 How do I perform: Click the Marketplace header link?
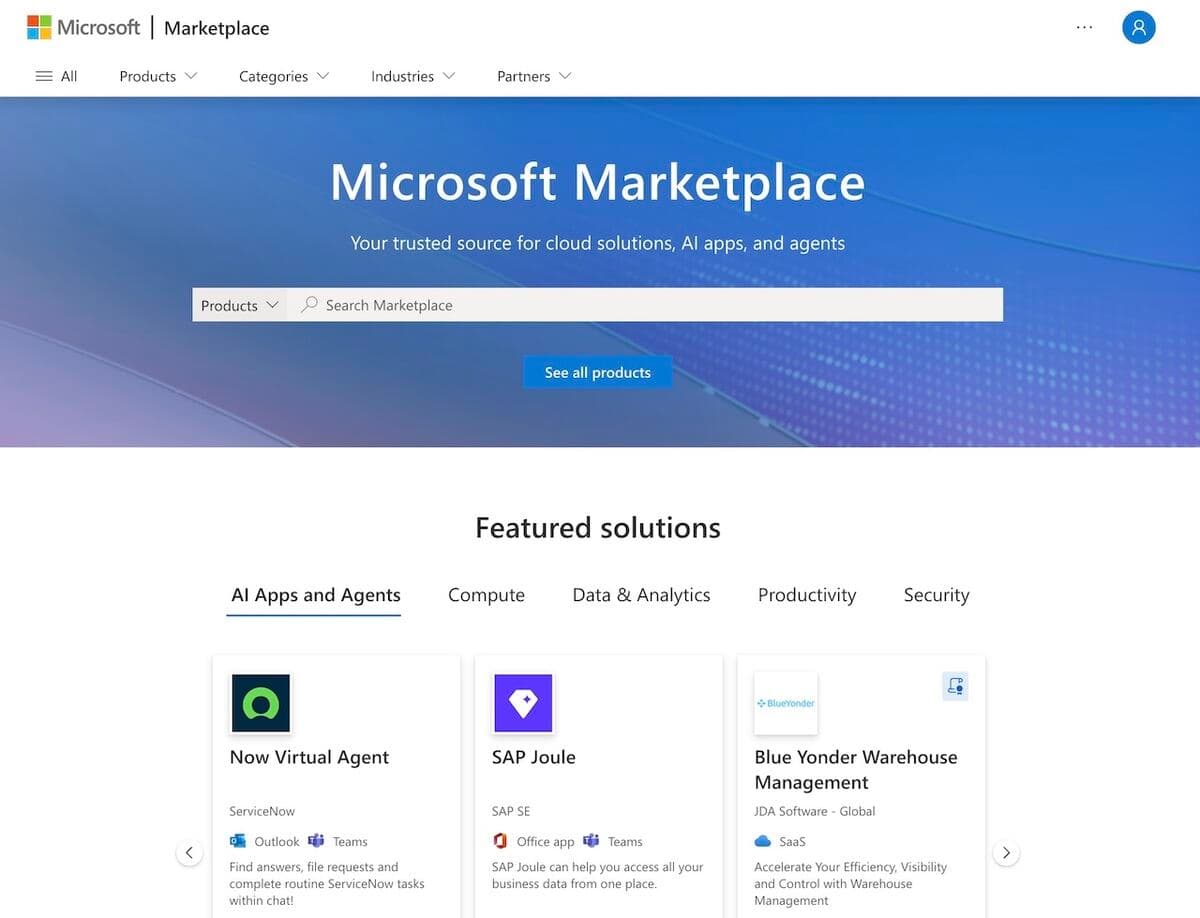point(216,28)
